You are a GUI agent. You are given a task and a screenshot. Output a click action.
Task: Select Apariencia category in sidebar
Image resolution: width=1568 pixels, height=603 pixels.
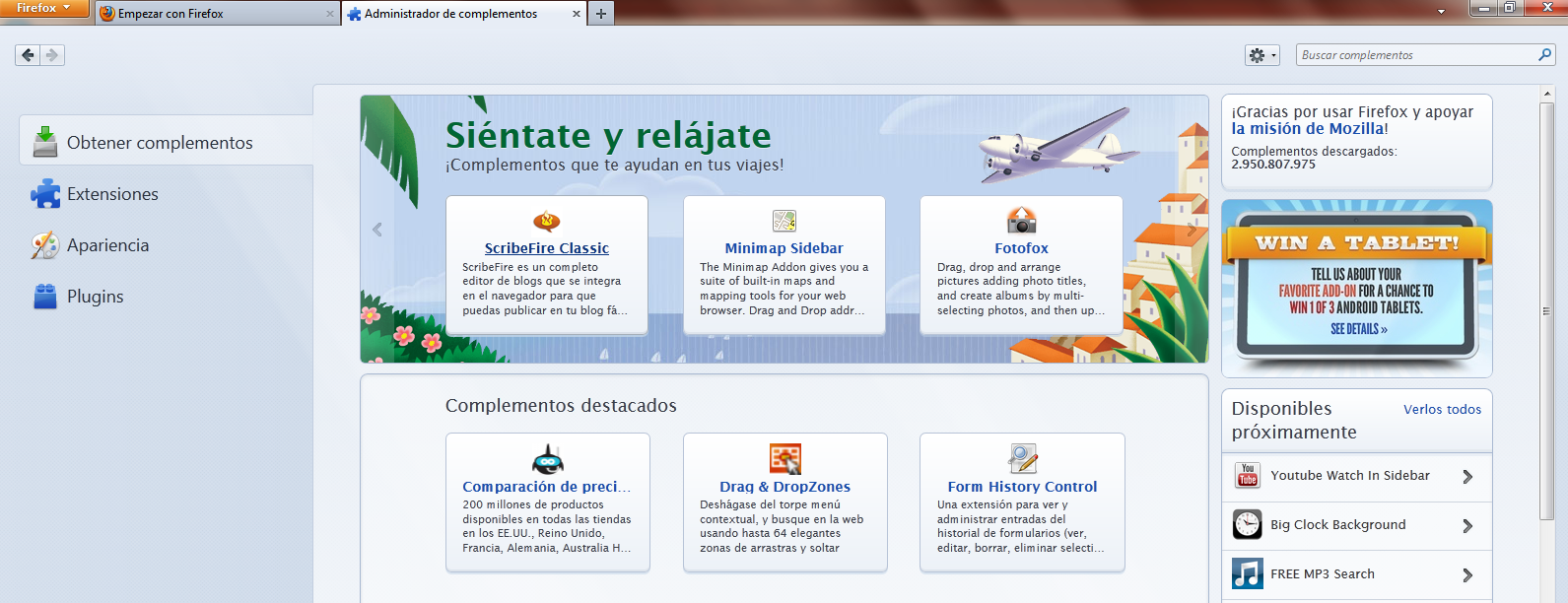click(x=107, y=245)
